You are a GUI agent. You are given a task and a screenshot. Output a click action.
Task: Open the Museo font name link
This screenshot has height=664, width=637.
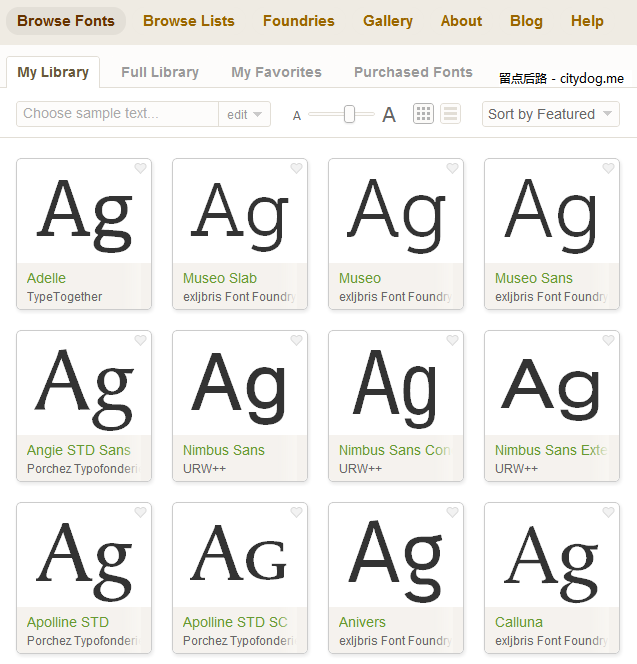[360, 278]
